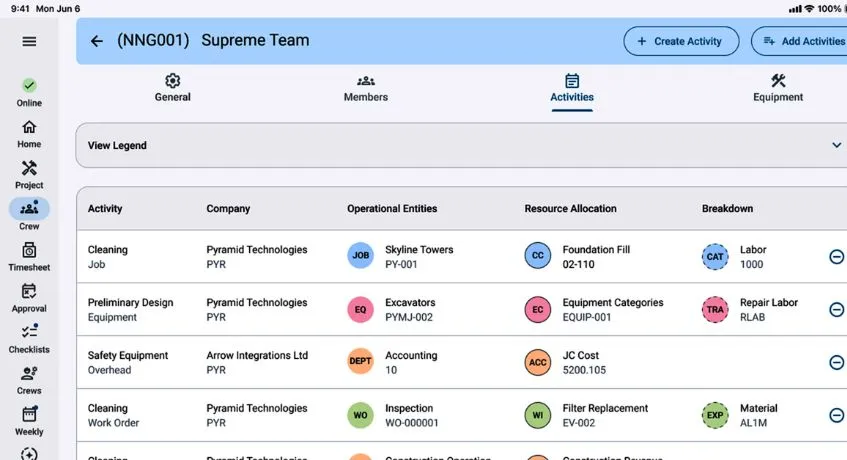The height and width of the screenshot is (460, 847).
Task: Click the Filter Replacement allocation text
Action: pyautogui.click(x=605, y=408)
